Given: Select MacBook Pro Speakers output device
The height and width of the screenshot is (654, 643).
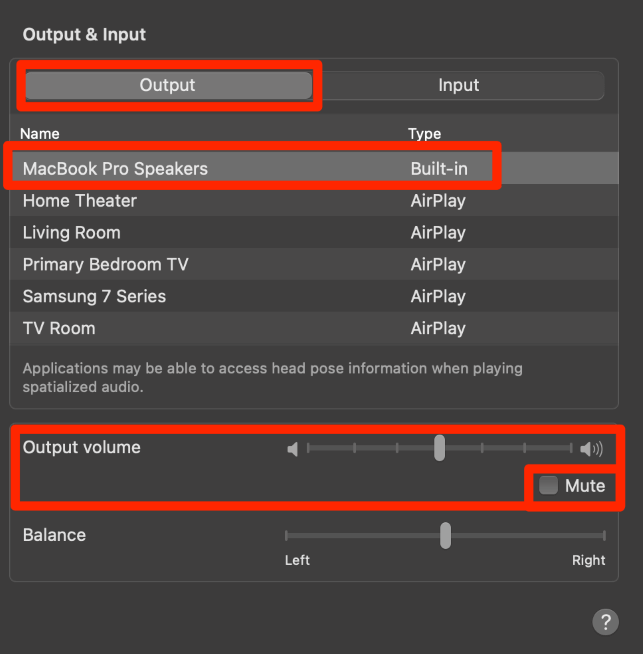Looking at the screenshot, I should pos(116,169).
